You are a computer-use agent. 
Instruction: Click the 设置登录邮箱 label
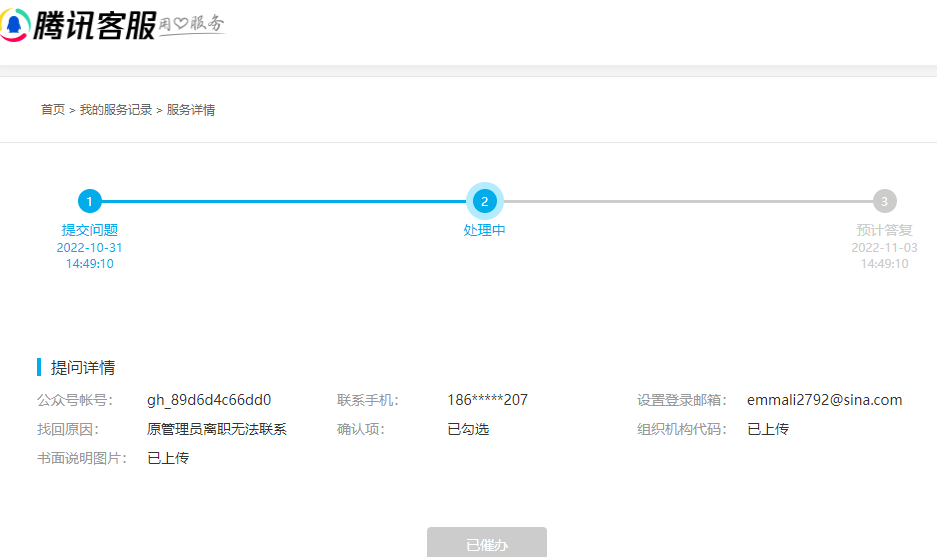[x=682, y=400]
